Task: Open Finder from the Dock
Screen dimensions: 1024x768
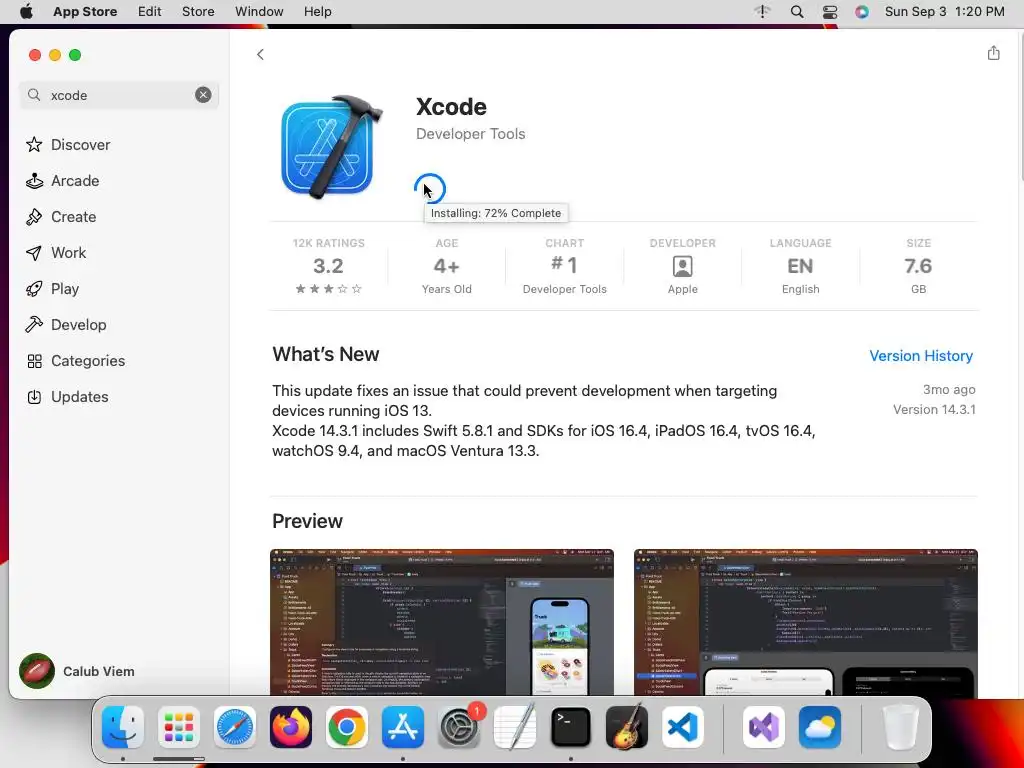Action: pos(123,727)
